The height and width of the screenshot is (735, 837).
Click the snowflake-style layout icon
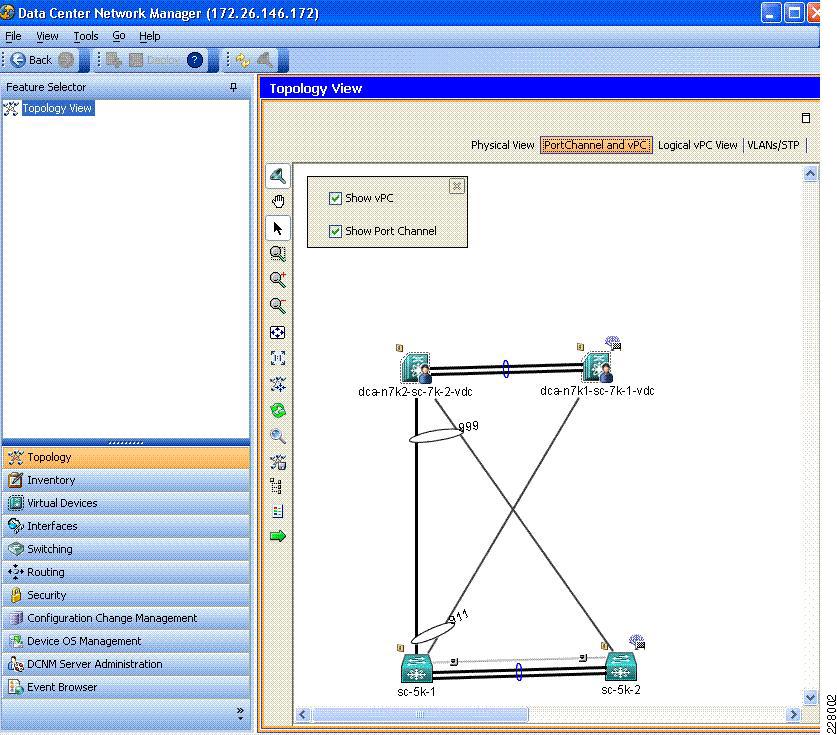[278, 384]
